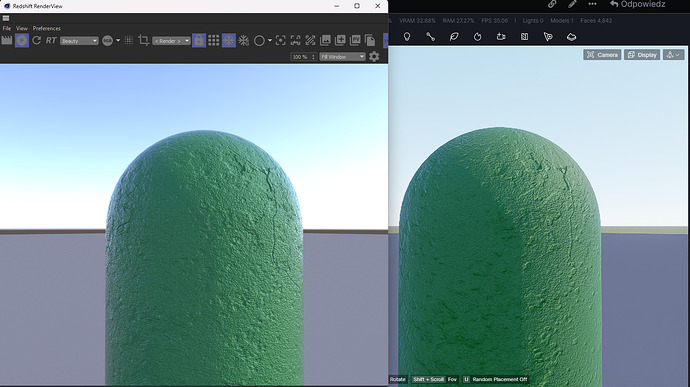
Task: Click the light bulb lighting icon
Action: [407, 37]
